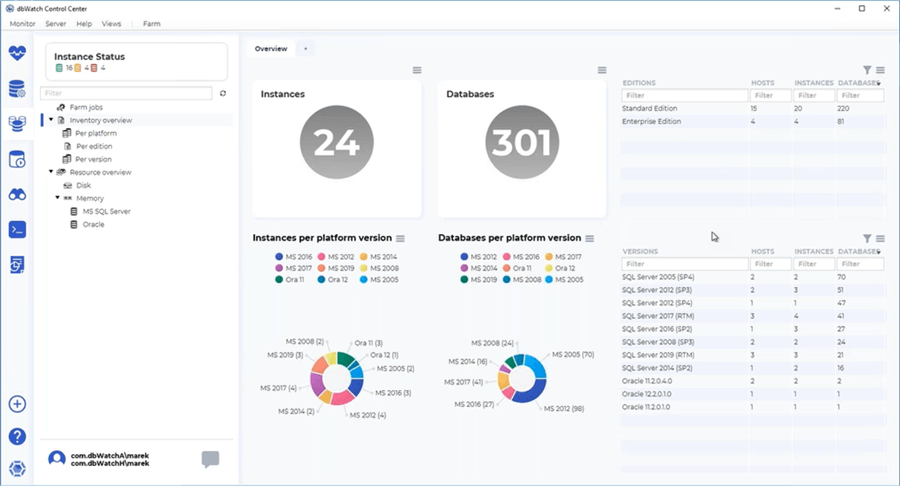This screenshot has width=900, height=486.
Task: Open the Databases card hamburger menu
Action: pos(602,70)
